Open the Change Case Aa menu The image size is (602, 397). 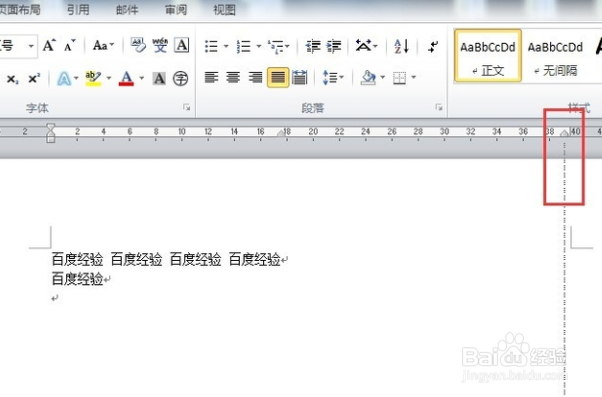click(x=103, y=46)
